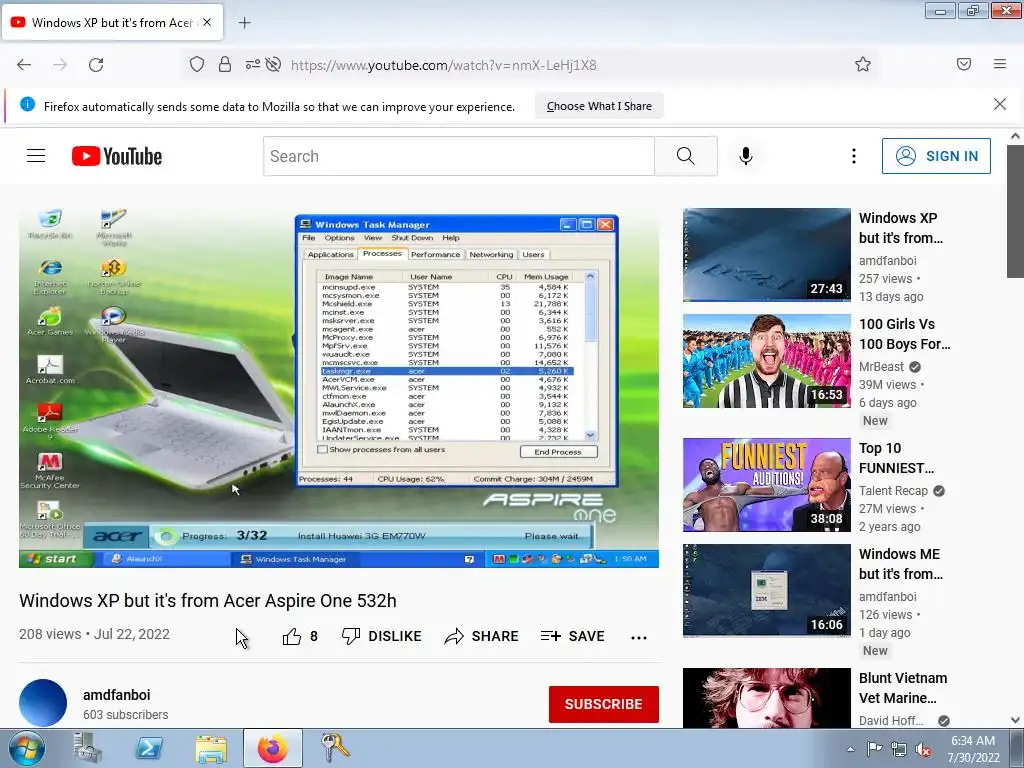1024x768 pixels.
Task: Bookmark this page with the star icon
Action: (863, 64)
